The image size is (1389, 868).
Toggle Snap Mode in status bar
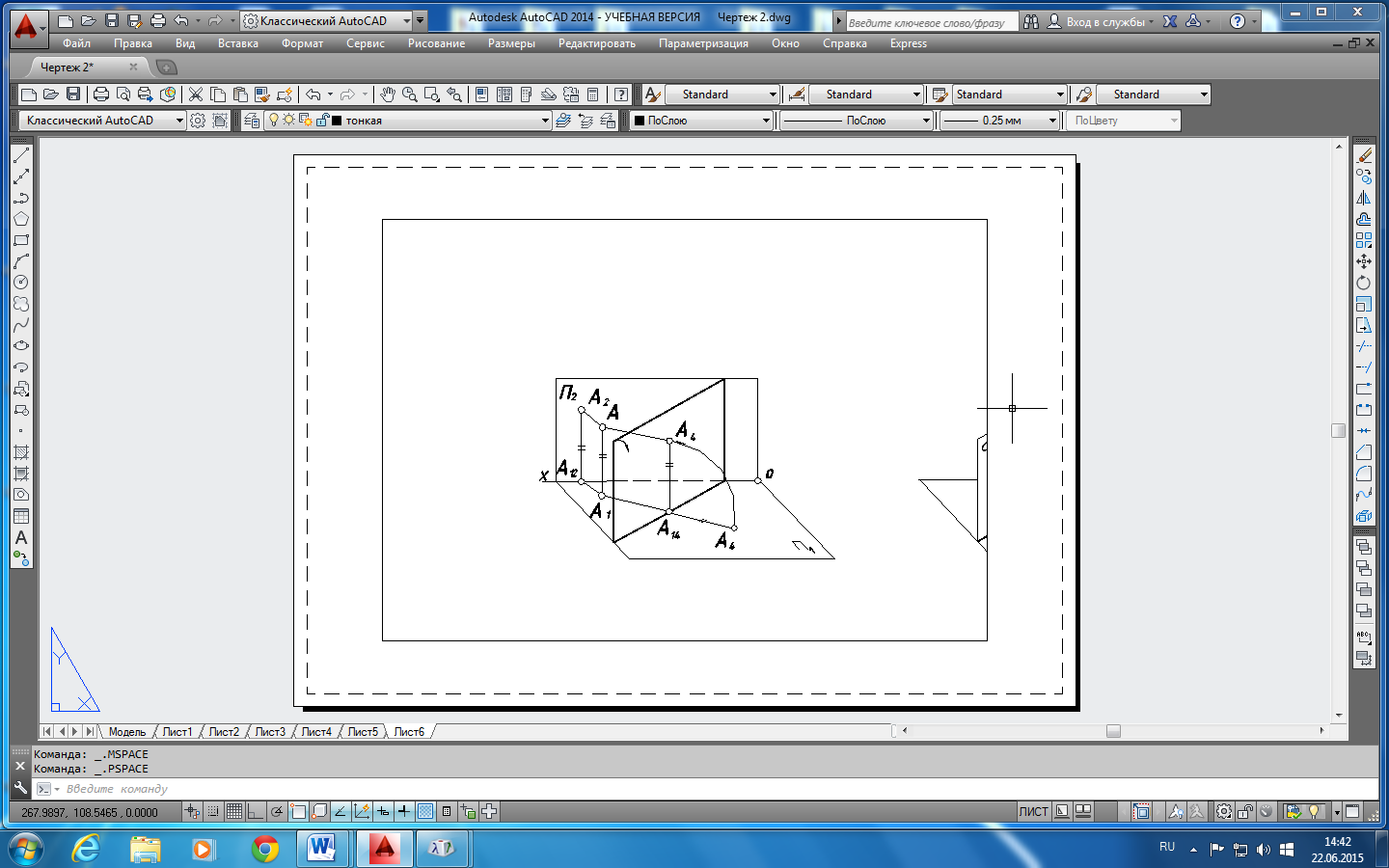[213, 812]
